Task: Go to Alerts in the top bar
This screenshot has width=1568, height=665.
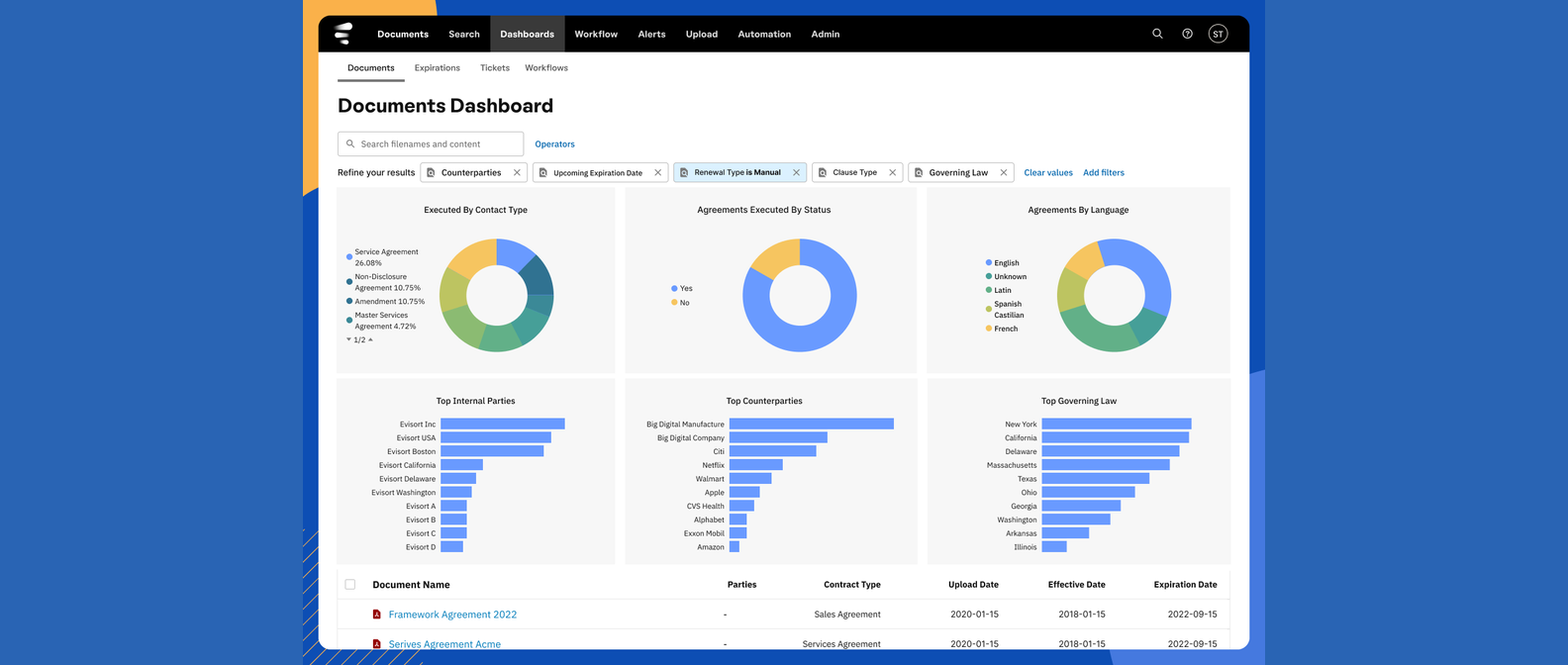Action: 651,34
